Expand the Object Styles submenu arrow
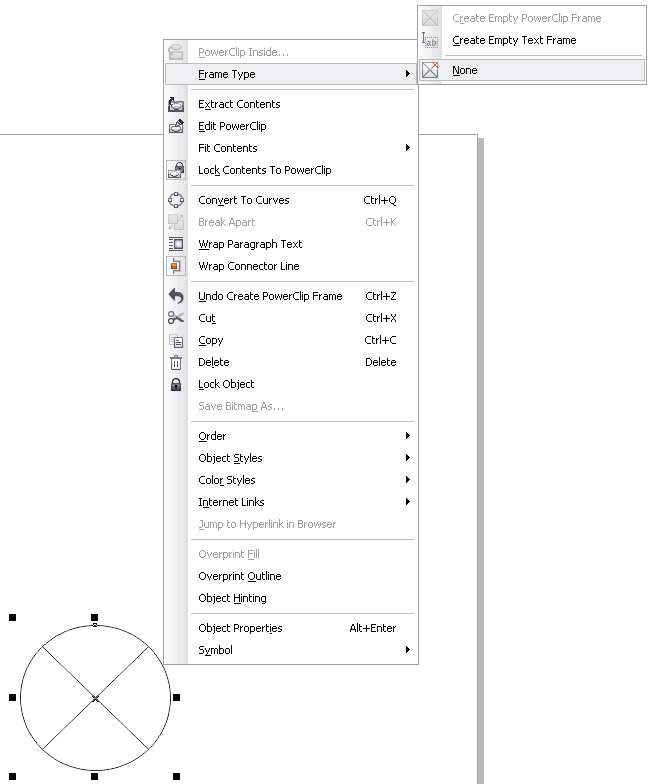 pyautogui.click(x=408, y=458)
